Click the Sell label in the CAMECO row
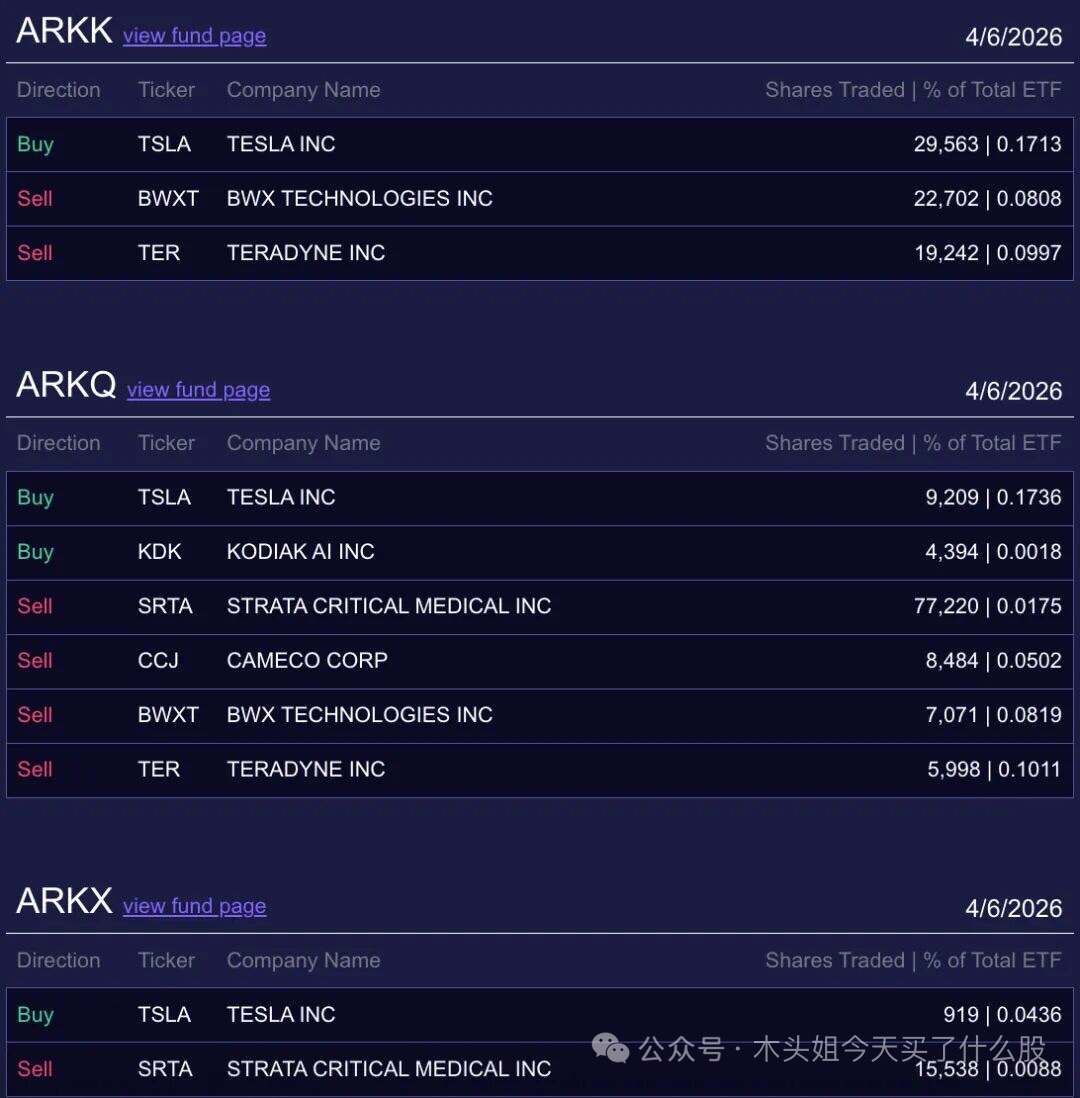This screenshot has height=1098, width=1080. (35, 660)
